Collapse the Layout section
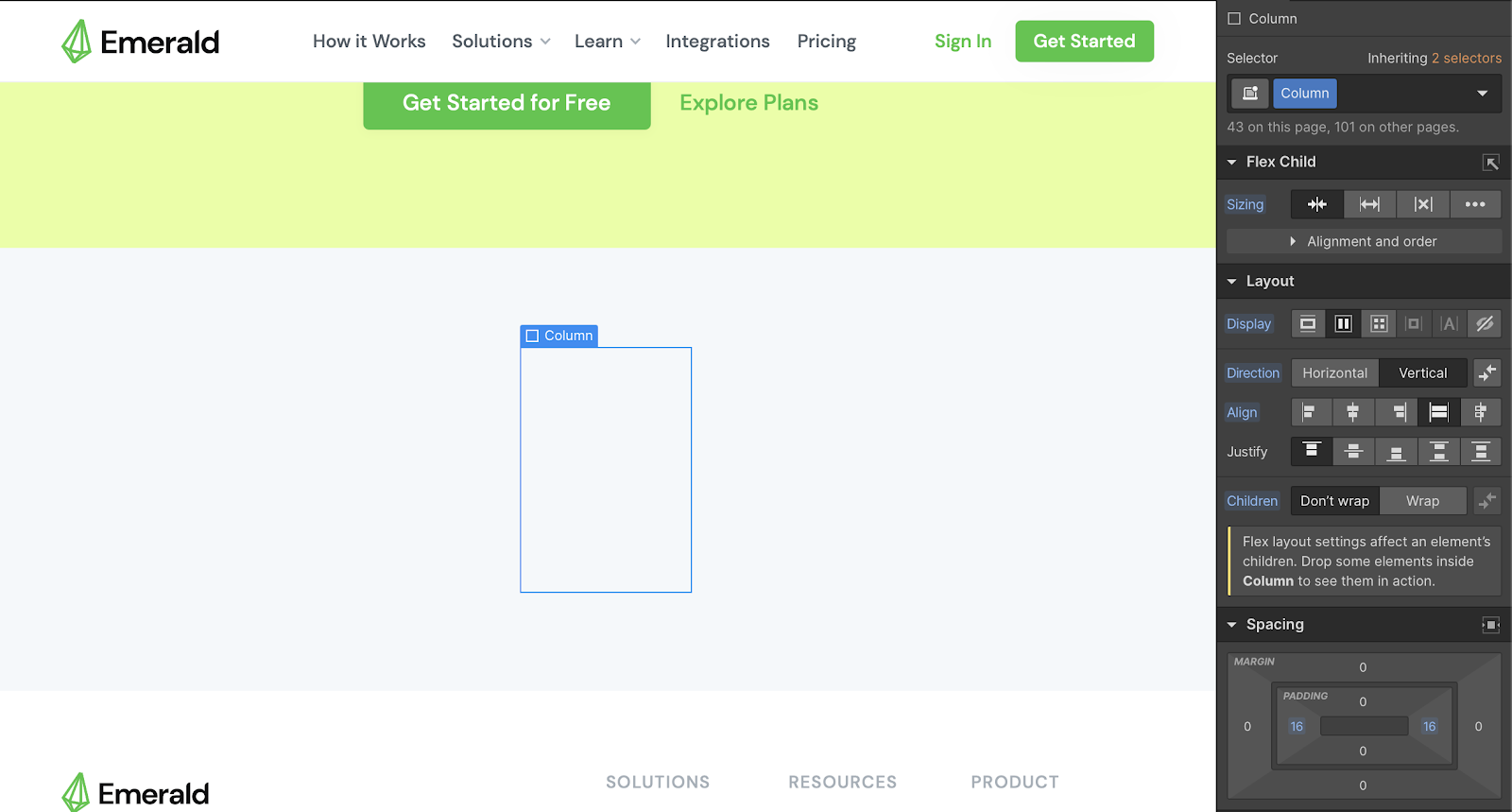The width and height of the screenshot is (1512, 812). (x=1231, y=282)
